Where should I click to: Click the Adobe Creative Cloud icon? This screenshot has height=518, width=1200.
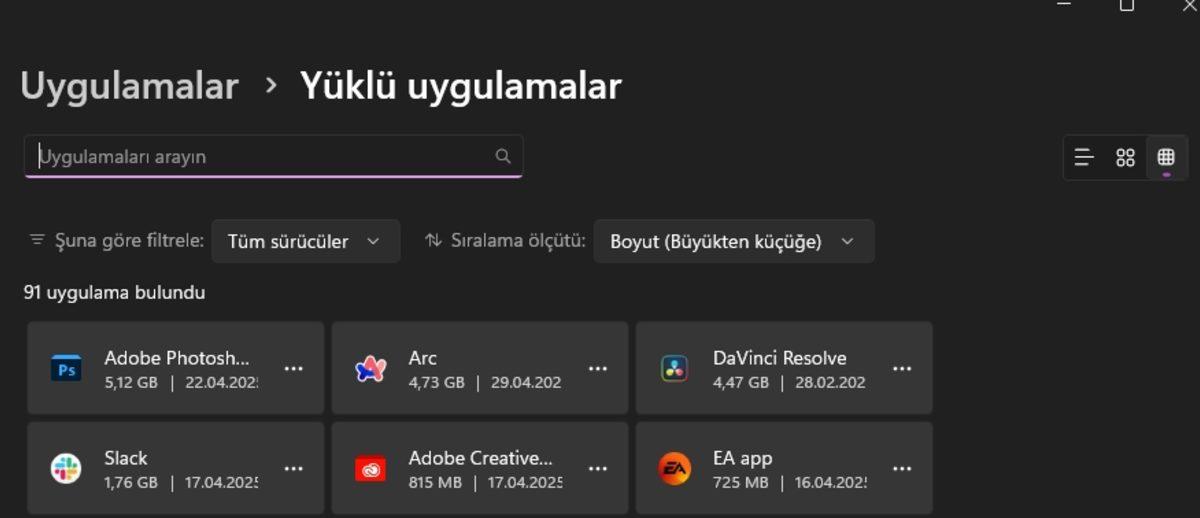tap(371, 468)
